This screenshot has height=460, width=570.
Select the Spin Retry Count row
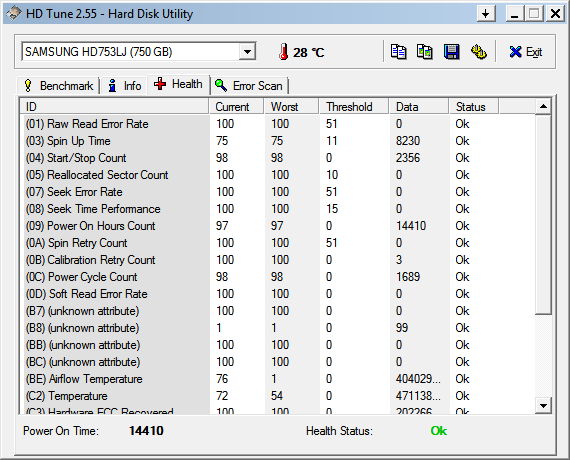coord(278,243)
